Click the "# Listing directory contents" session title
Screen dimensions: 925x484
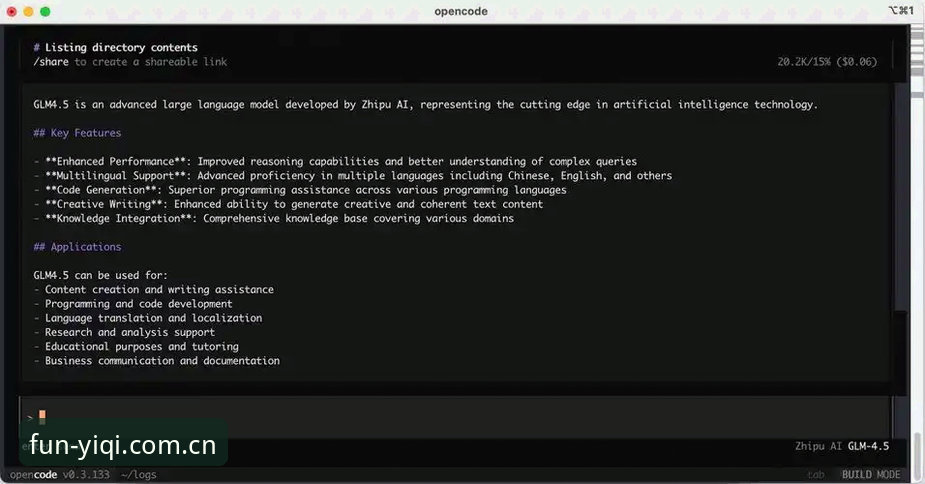[x=116, y=47]
